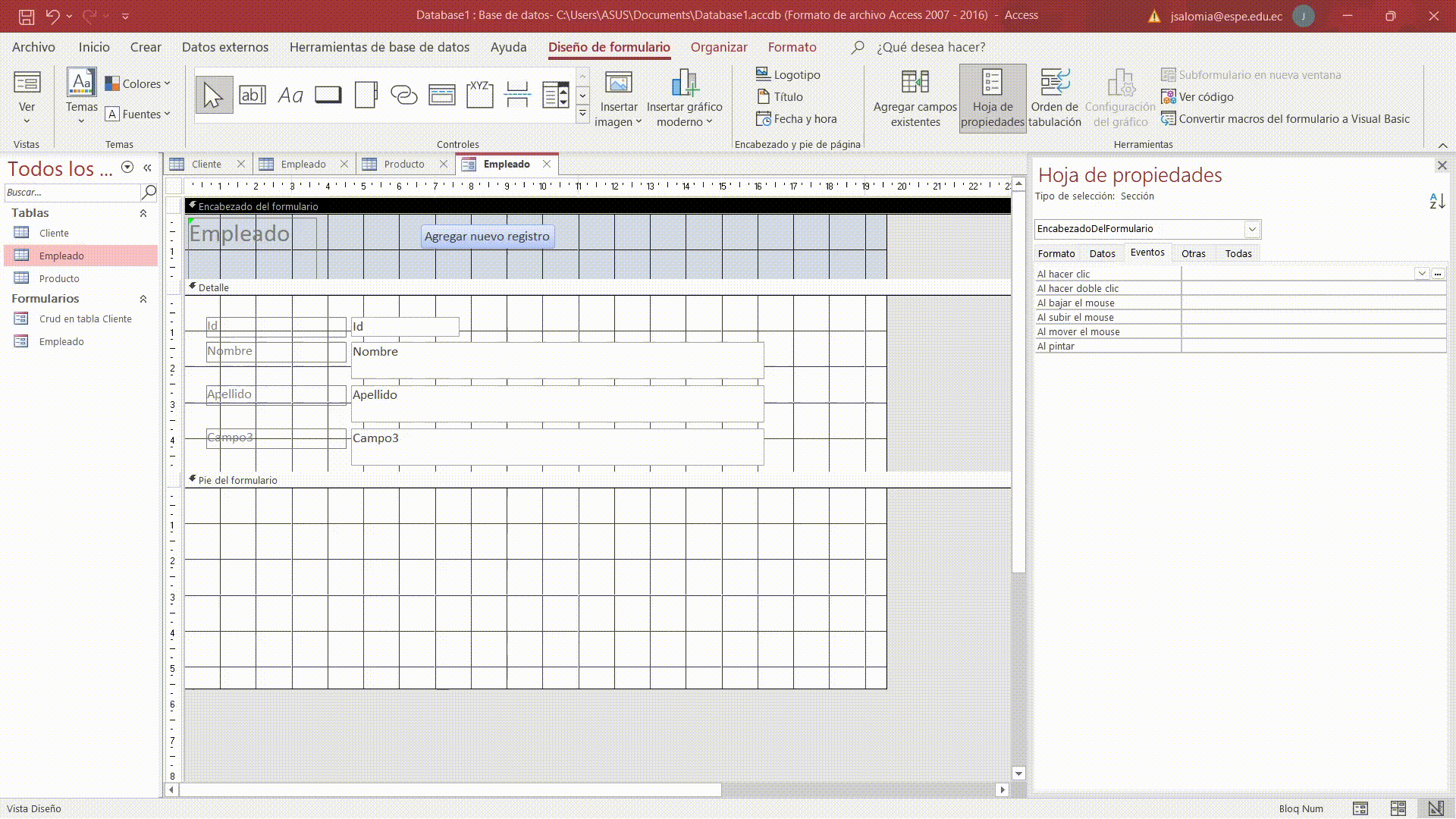
Task: Select the Combo Box control tool
Action: click(556, 95)
